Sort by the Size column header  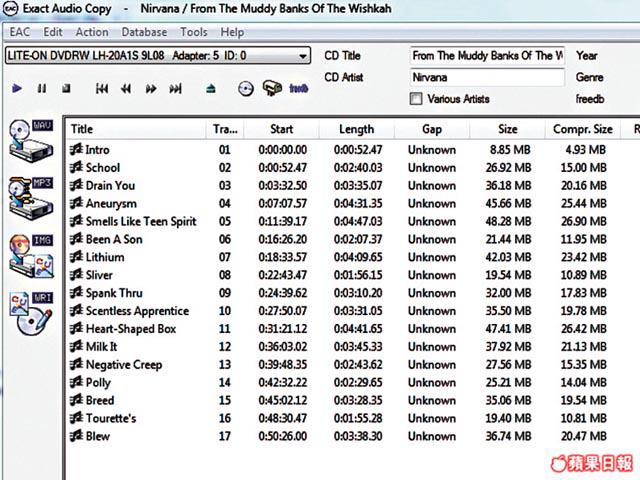[507, 129]
